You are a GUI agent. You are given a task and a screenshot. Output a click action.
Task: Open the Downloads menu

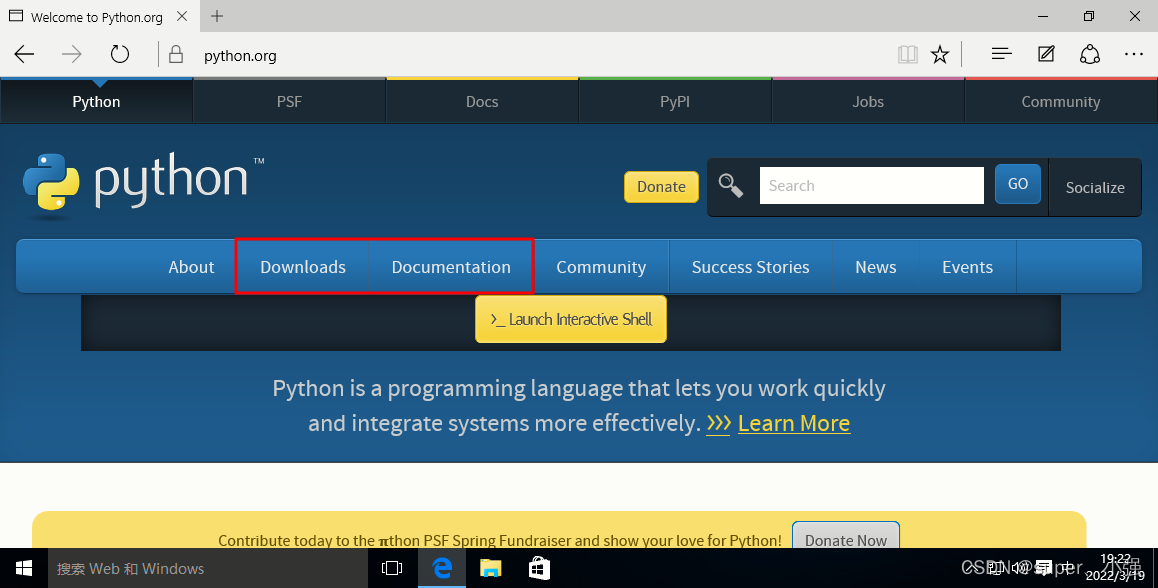pos(303,267)
